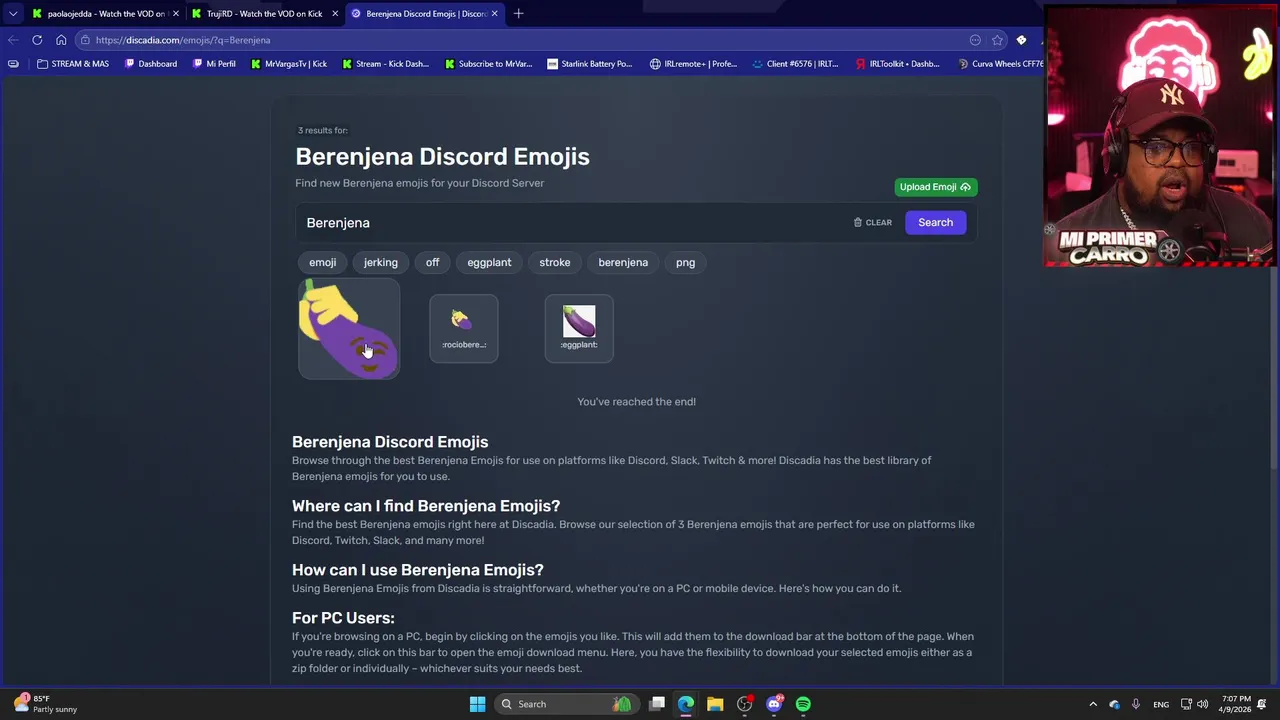Open OBS Studio from the taskbar
The height and width of the screenshot is (720, 1280).
[744, 704]
